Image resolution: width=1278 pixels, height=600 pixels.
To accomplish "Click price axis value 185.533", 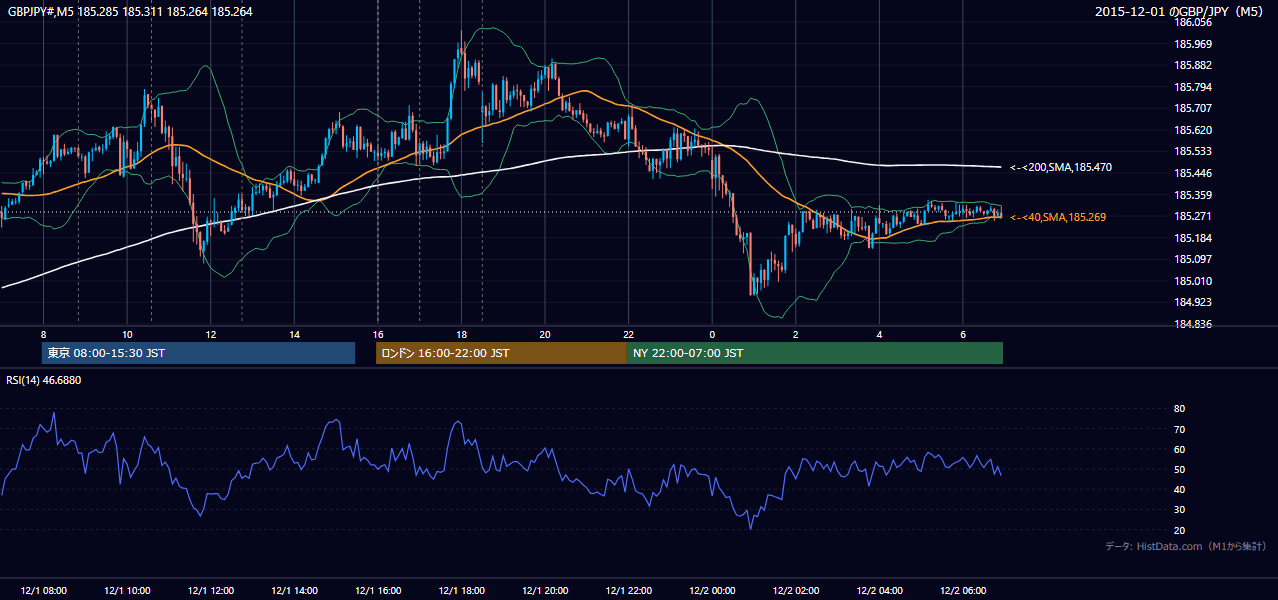I will 1194,152.
